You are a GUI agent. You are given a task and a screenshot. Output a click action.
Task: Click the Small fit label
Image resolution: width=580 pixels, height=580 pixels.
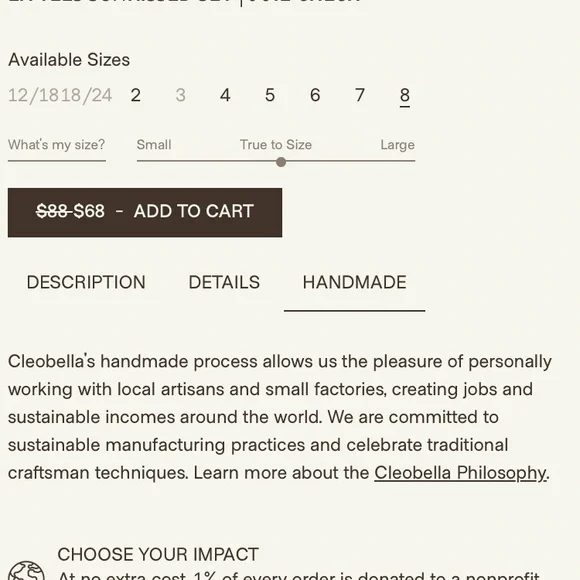pyautogui.click(x=154, y=145)
